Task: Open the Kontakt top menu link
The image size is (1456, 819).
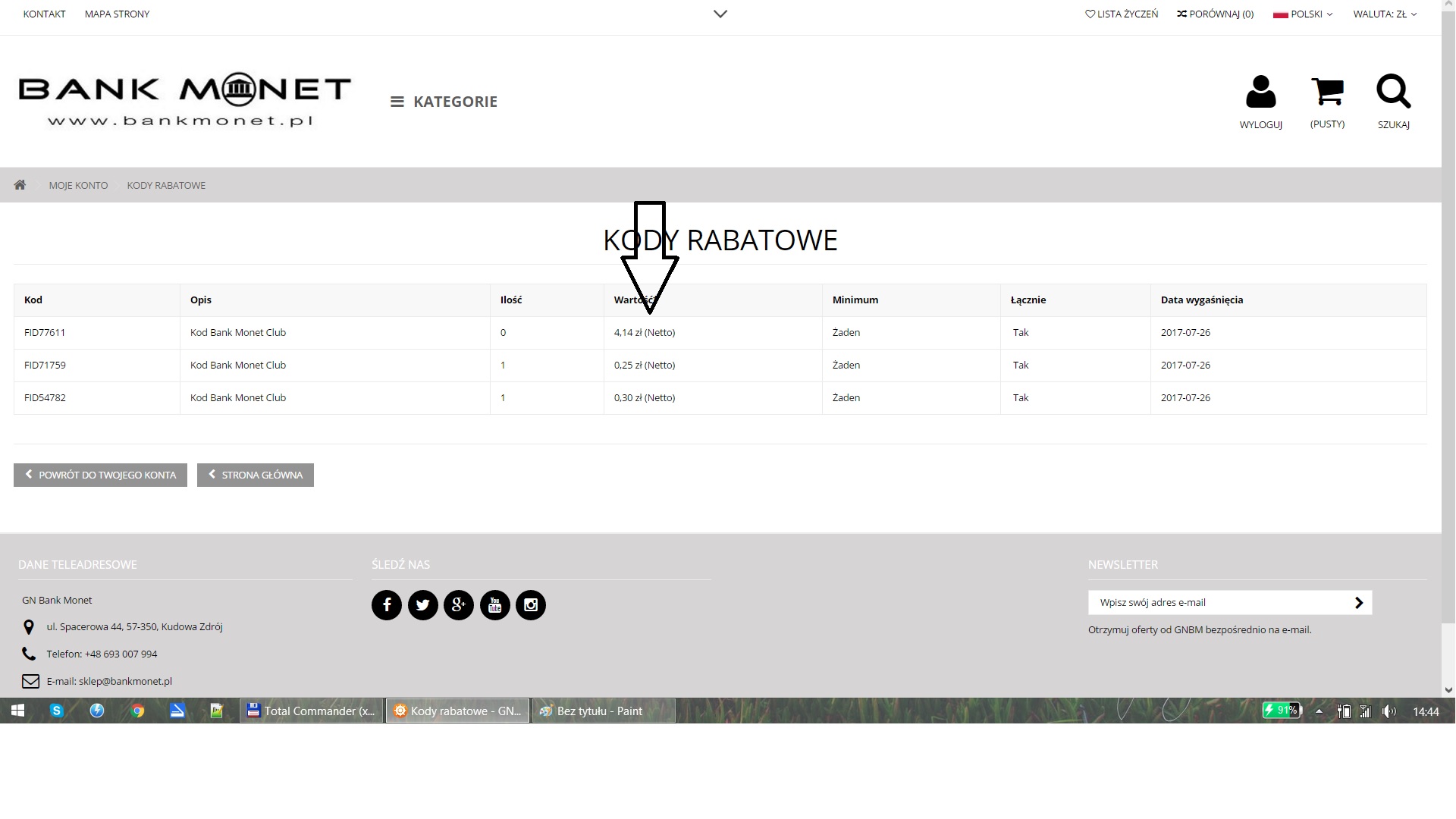Action: [x=44, y=14]
